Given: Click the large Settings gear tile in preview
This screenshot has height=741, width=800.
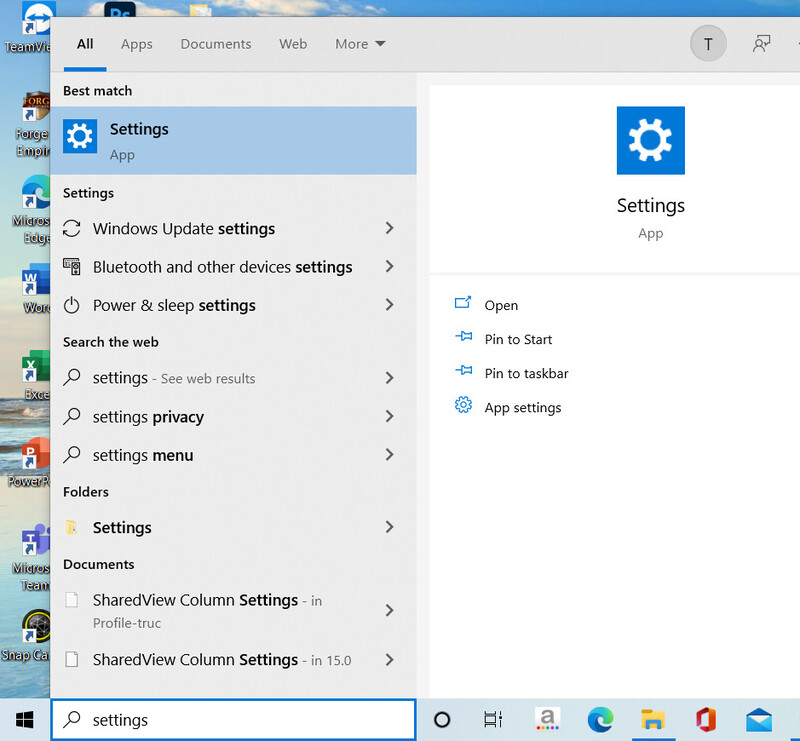Looking at the screenshot, I should pyautogui.click(x=651, y=140).
